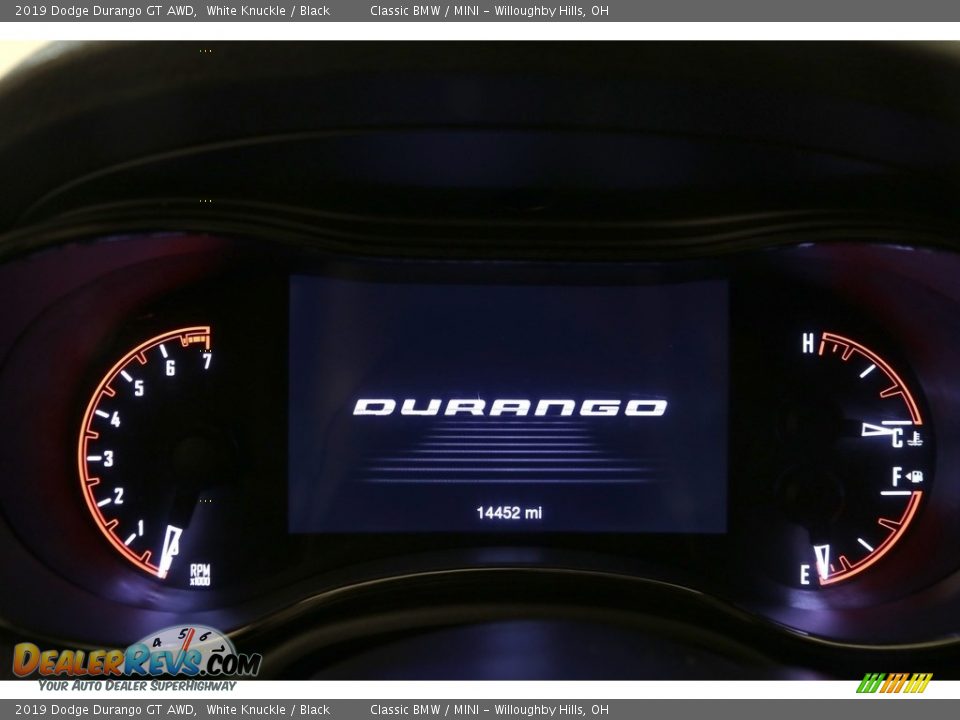This screenshot has width=960, height=720.
Task: Click the number 4 on the tachometer
Action: tap(115, 420)
